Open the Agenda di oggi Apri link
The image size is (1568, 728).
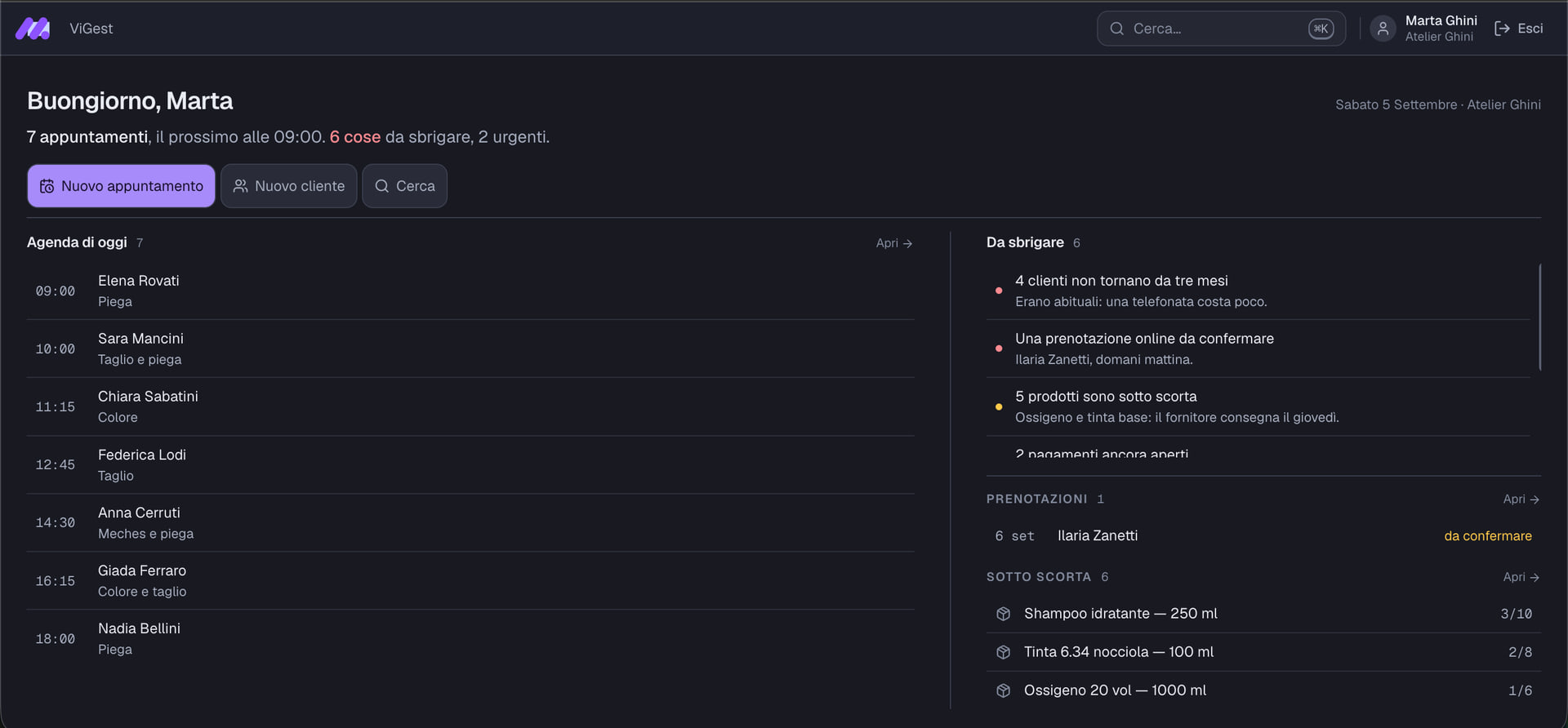click(894, 243)
